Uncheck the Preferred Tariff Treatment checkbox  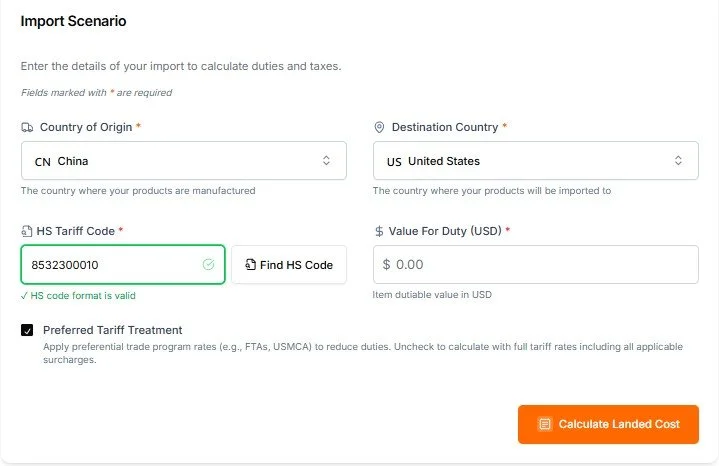pos(27,330)
